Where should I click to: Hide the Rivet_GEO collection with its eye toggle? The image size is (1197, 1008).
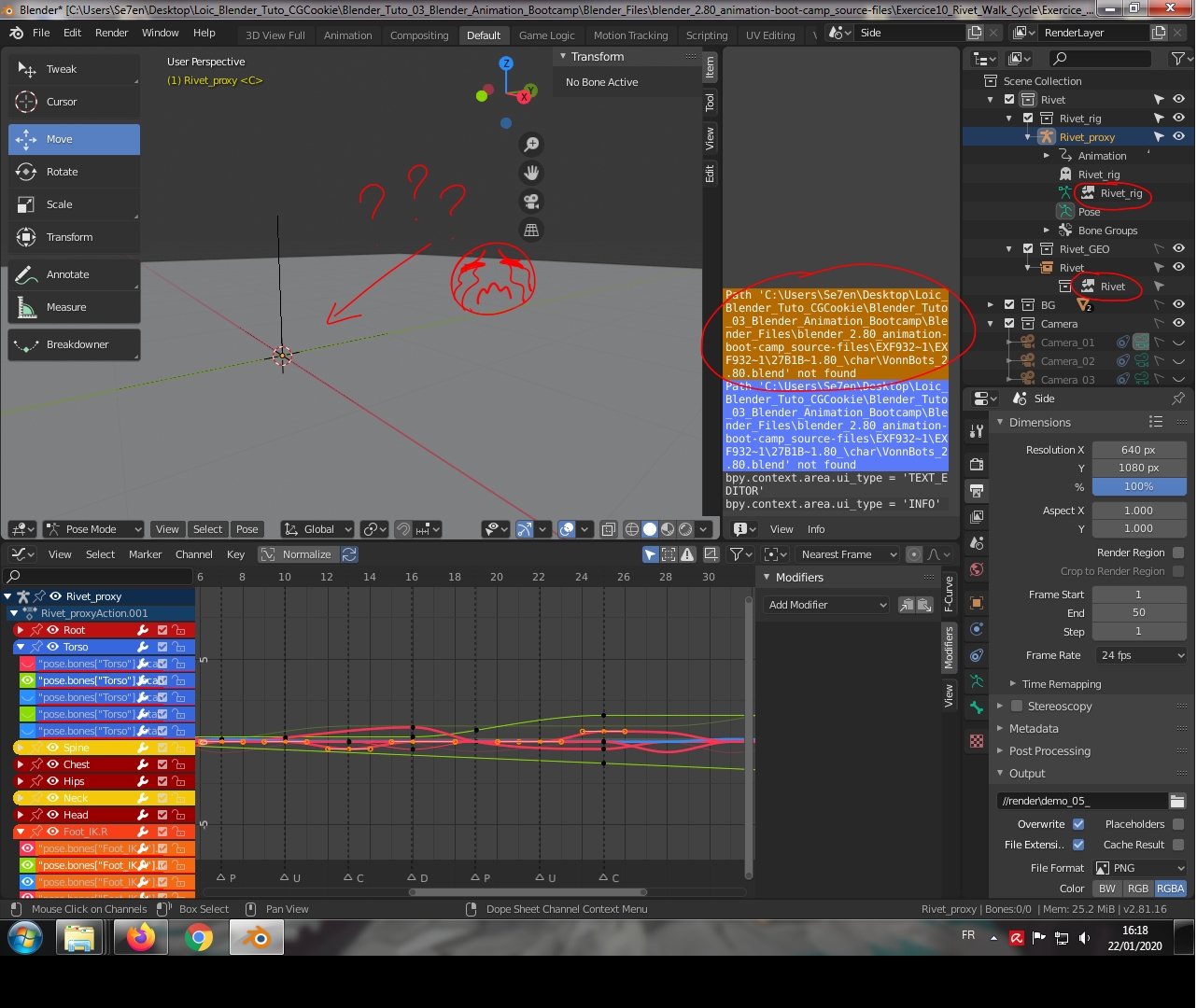click(1177, 248)
